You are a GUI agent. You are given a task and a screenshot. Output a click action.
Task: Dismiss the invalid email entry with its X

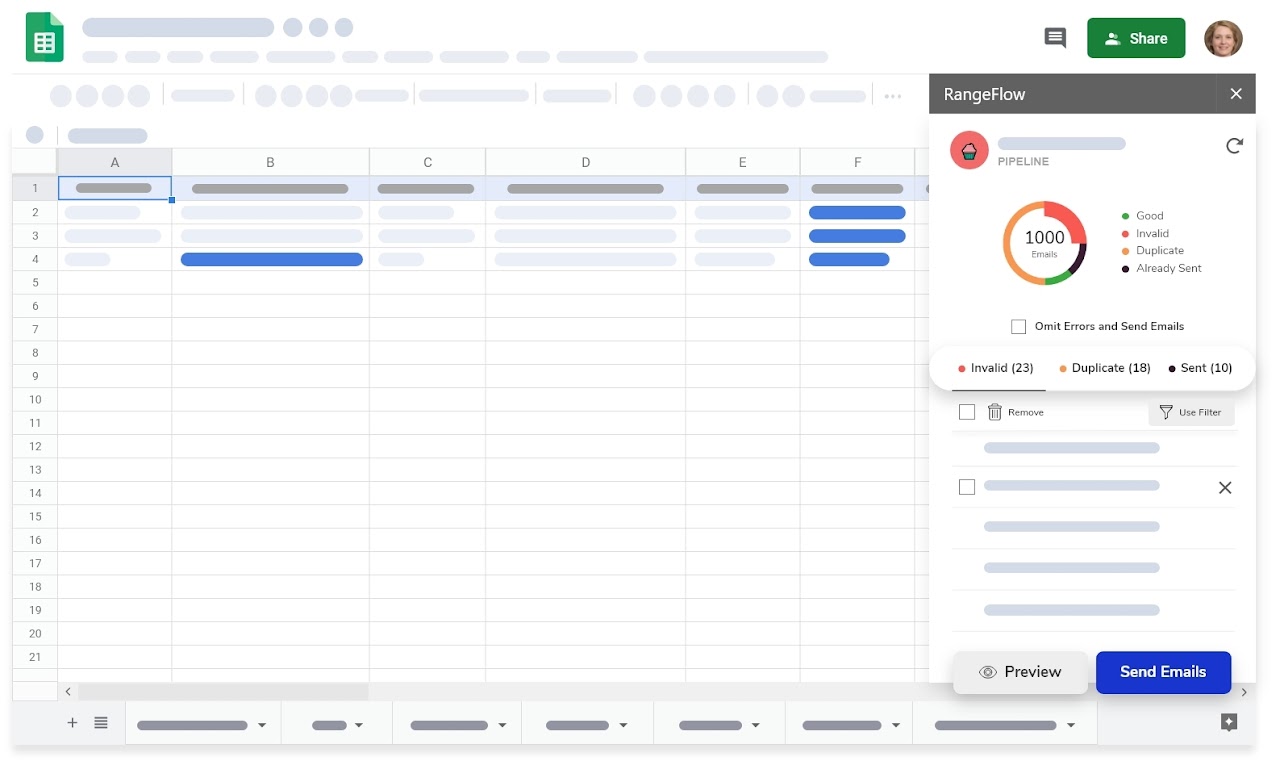click(1225, 487)
